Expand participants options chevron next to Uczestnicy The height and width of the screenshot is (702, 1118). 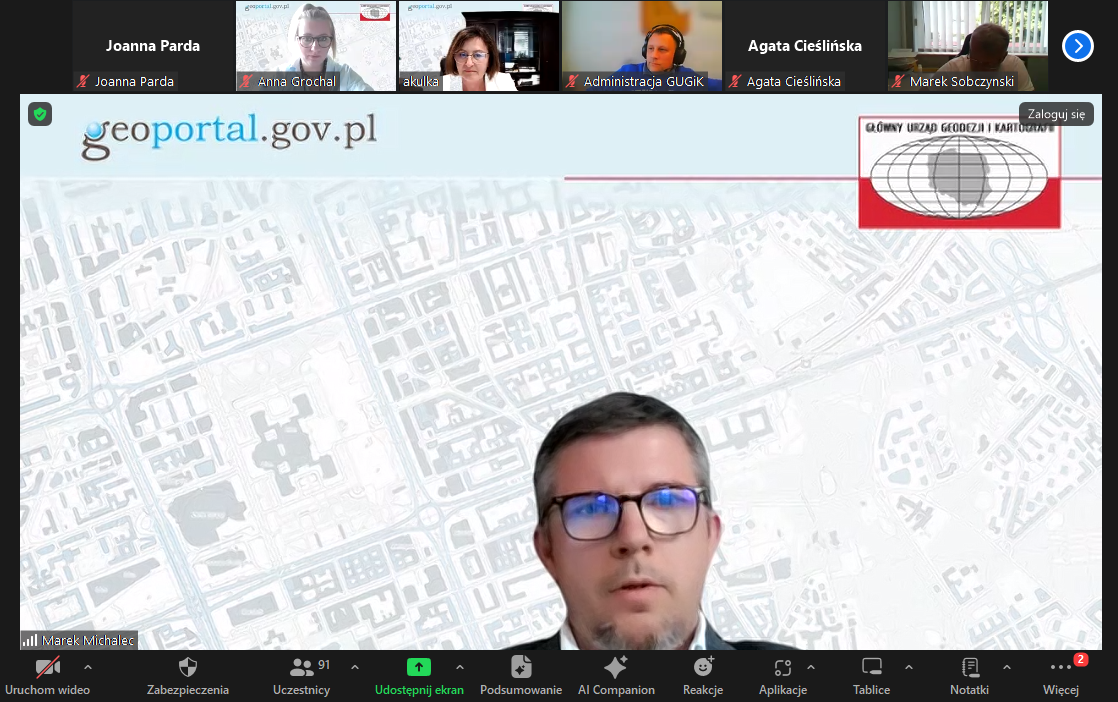coord(355,667)
